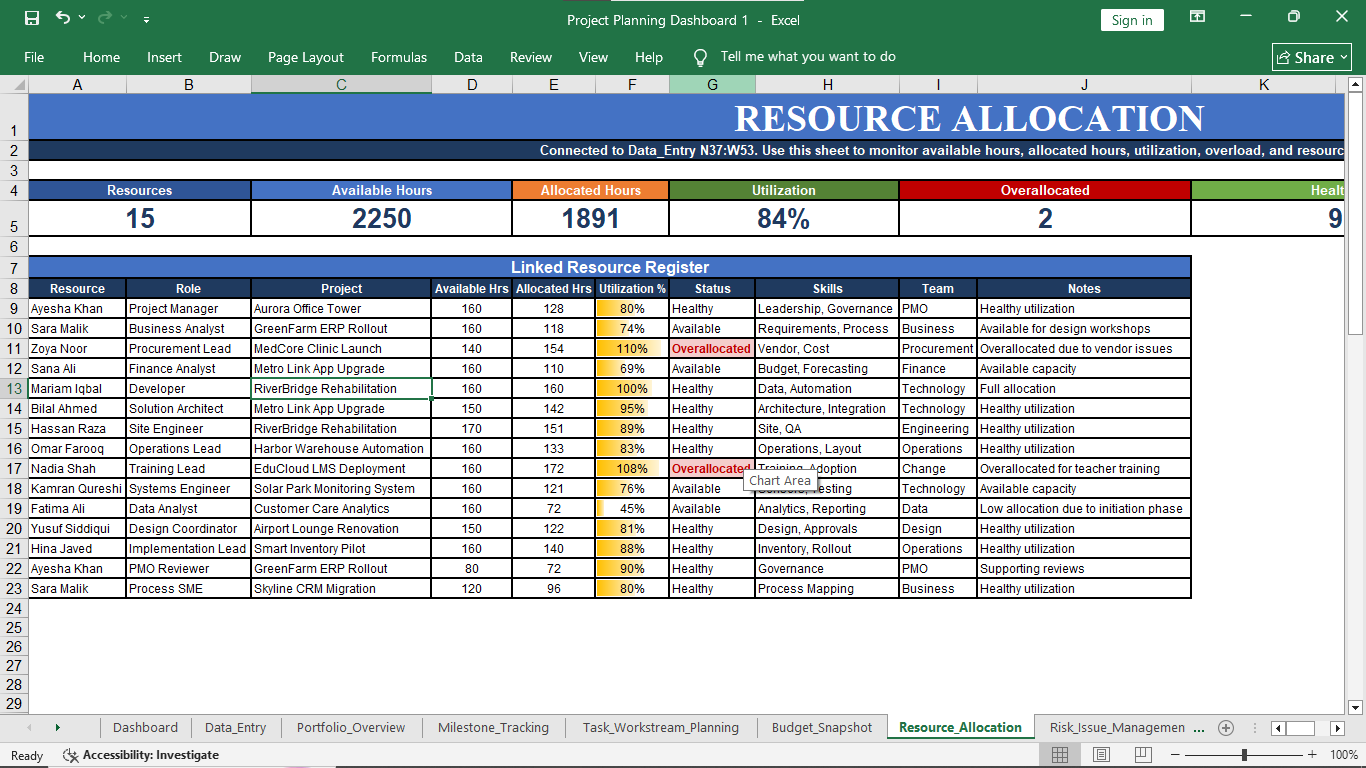Zoom in with plus button
The height and width of the screenshot is (768, 1366).
[x=1313, y=755]
